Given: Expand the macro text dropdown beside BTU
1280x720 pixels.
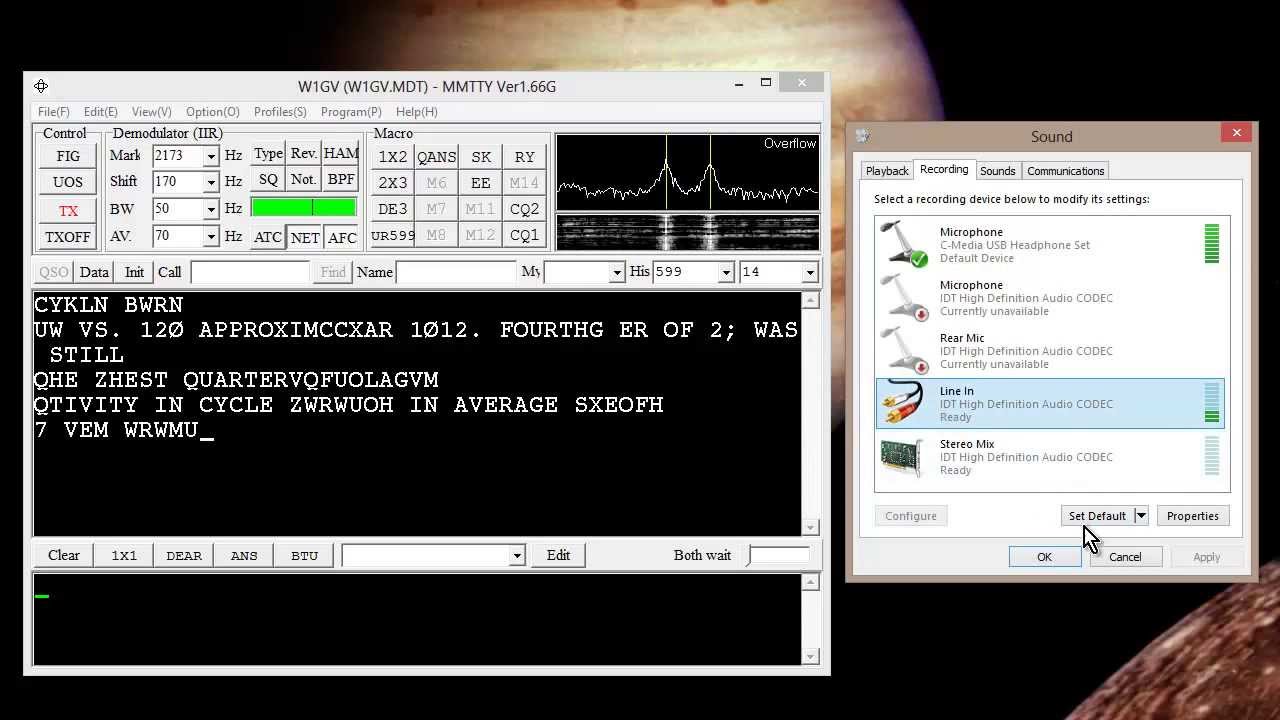Looking at the screenshot, I should click(517, 555).
